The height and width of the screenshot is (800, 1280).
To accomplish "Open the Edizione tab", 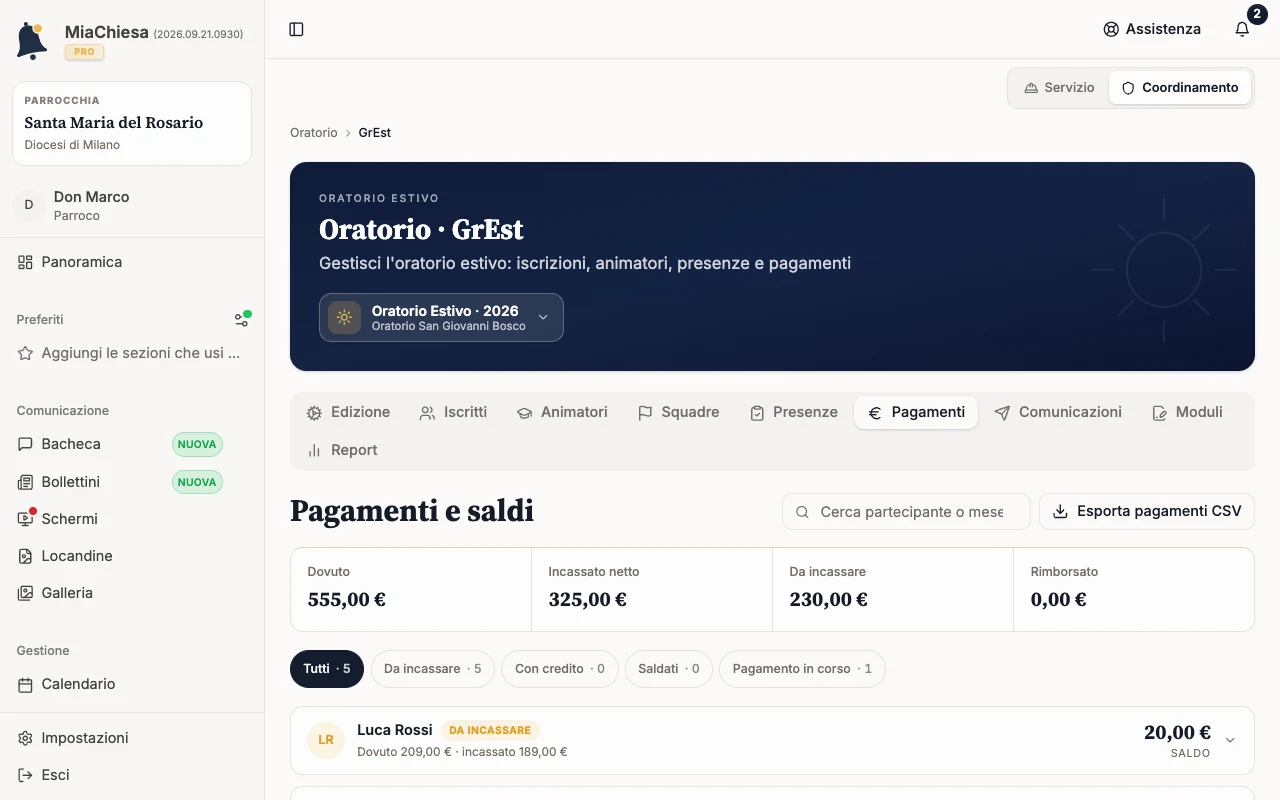I will tap(348, 412).
